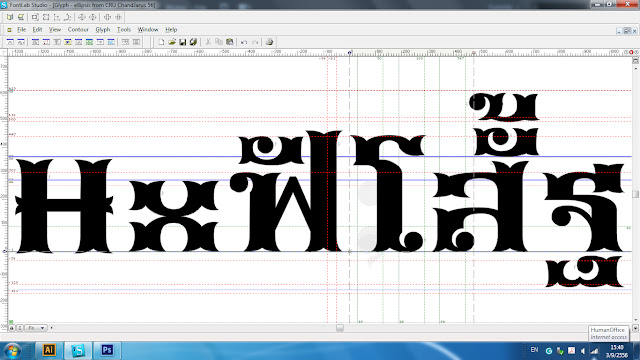Open Adobe Illustrator from the taskbar
The width and height of the screenshot is (640, 360).
49,350
